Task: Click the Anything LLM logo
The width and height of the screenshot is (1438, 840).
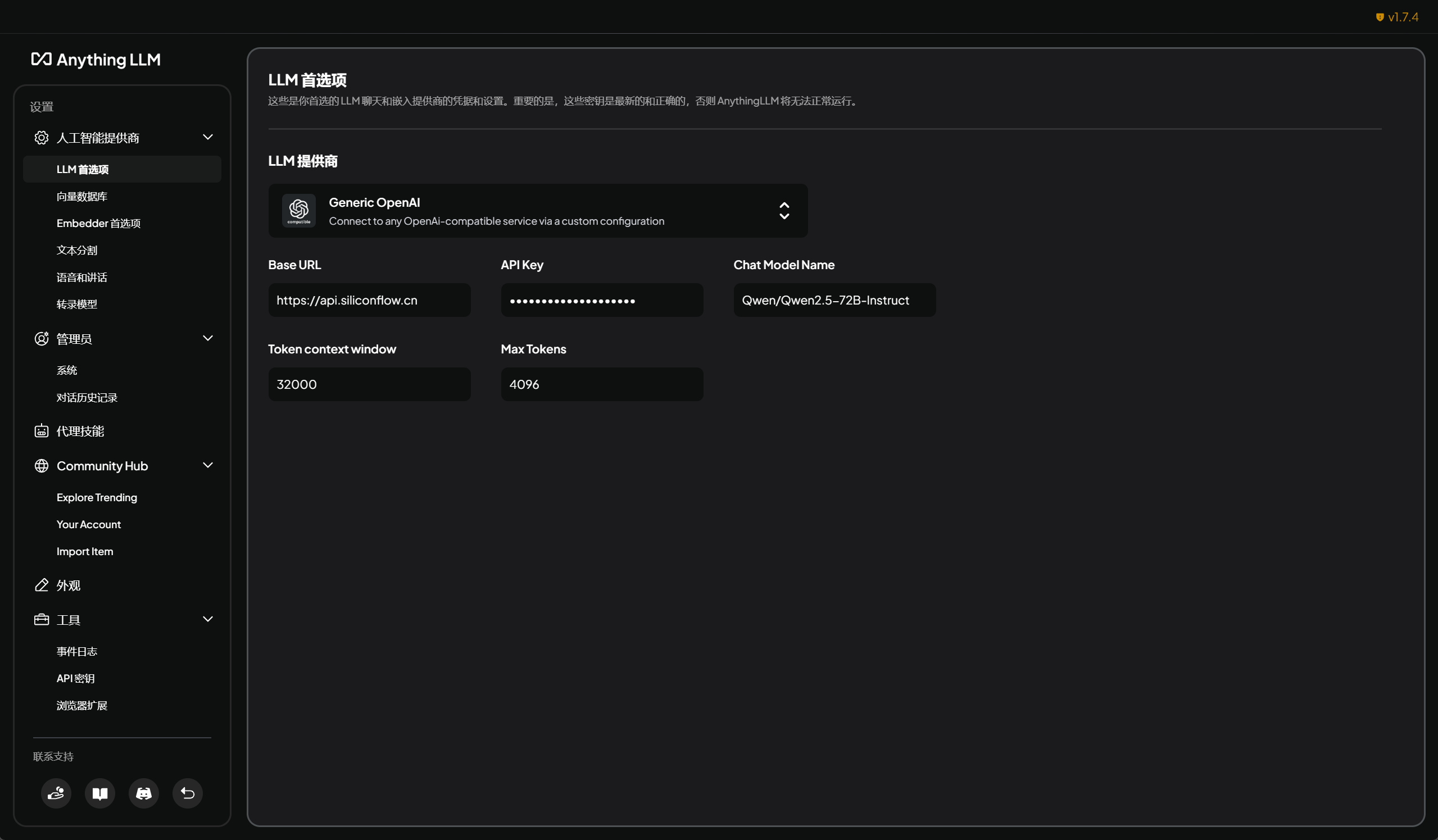Action: [96, 60]
